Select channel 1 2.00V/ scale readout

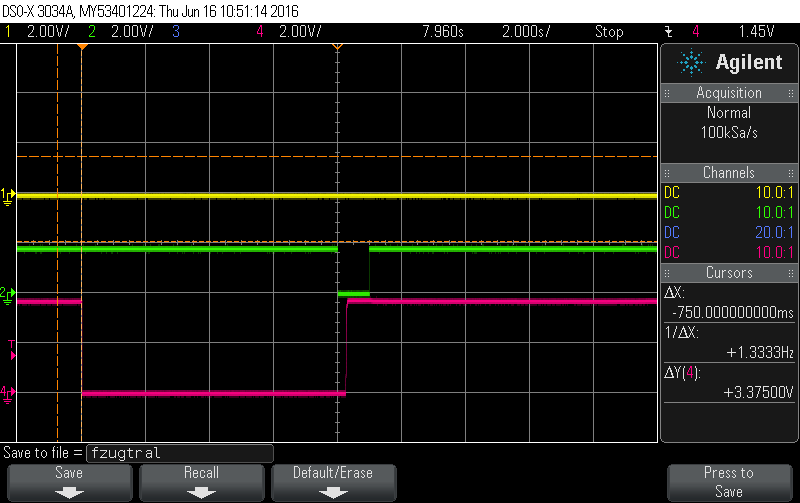pos(48,32)
